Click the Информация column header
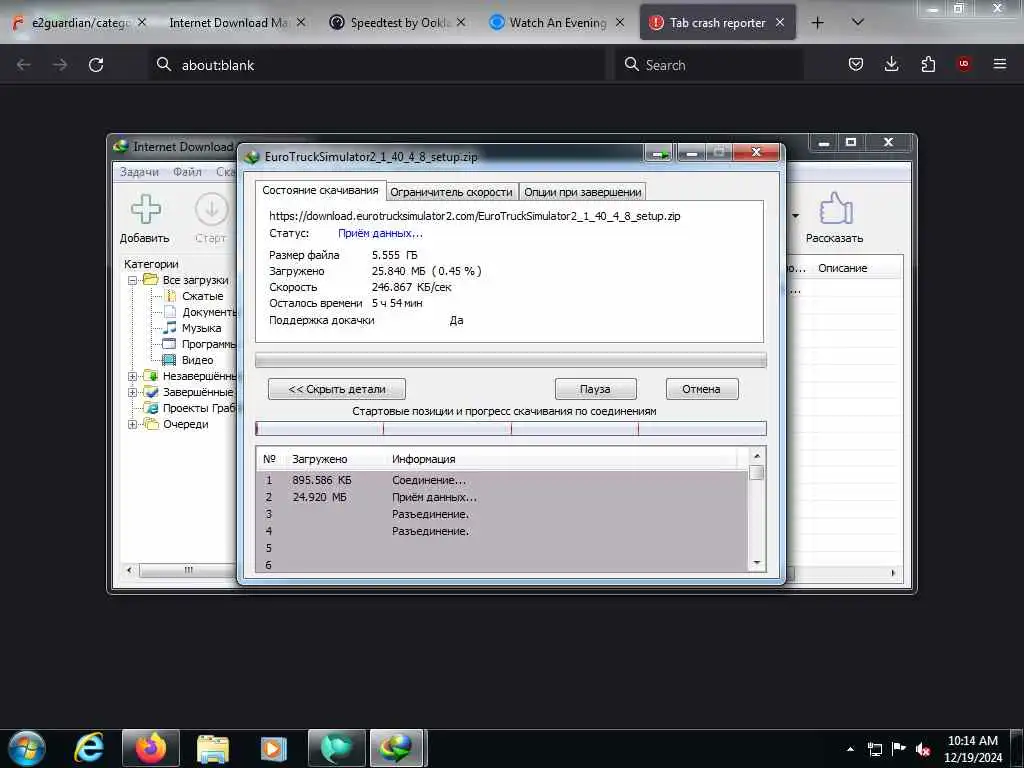The height and width of the screenshot is (768, 1024). 424,459
